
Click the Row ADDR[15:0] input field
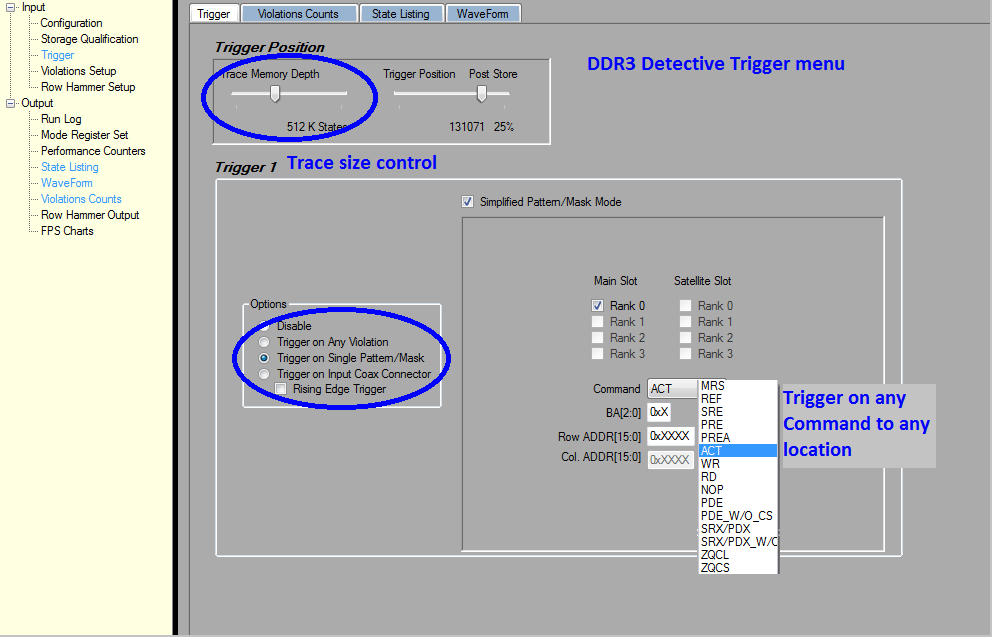[x=671, y=436]
